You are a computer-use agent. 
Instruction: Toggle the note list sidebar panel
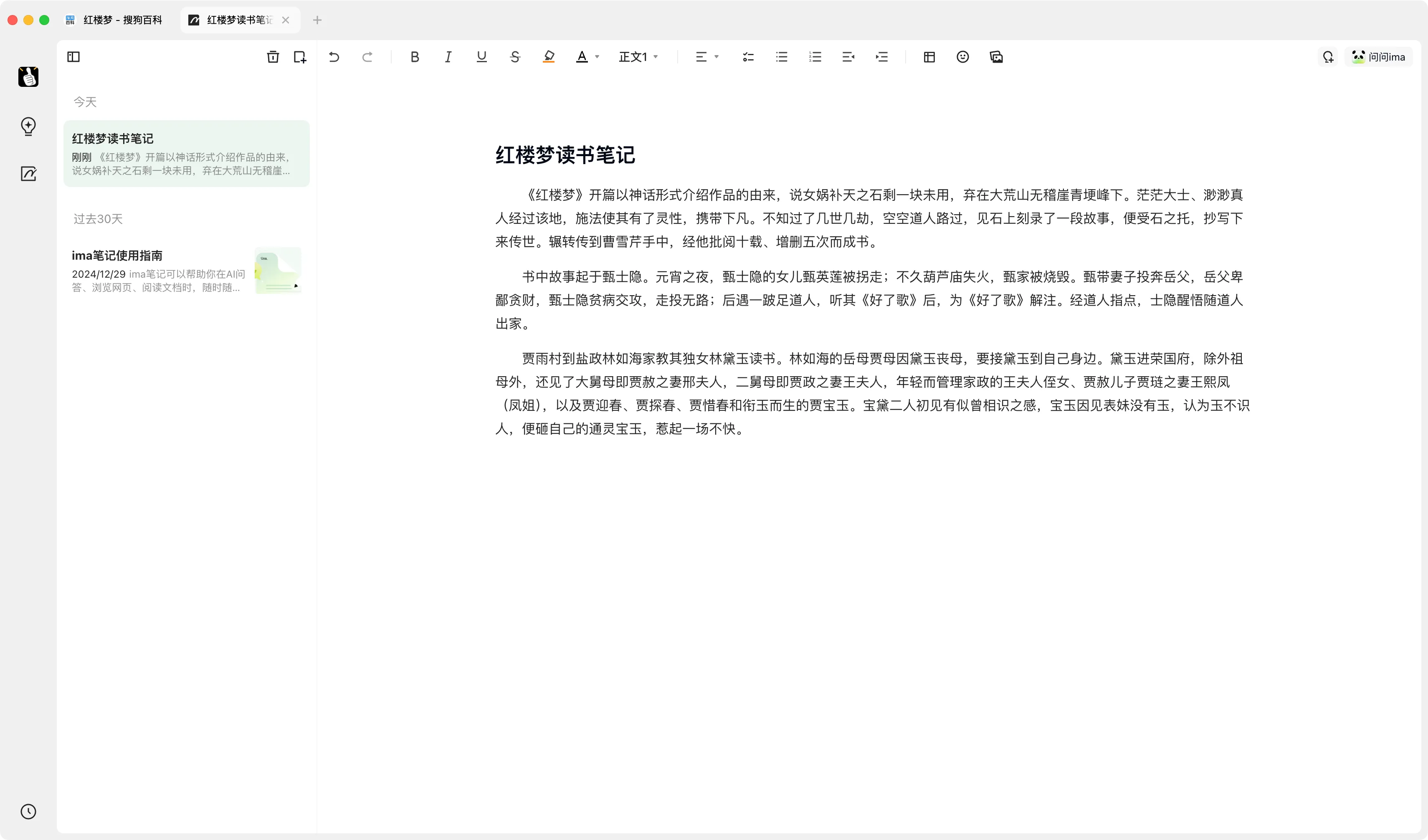coord(73,57)
